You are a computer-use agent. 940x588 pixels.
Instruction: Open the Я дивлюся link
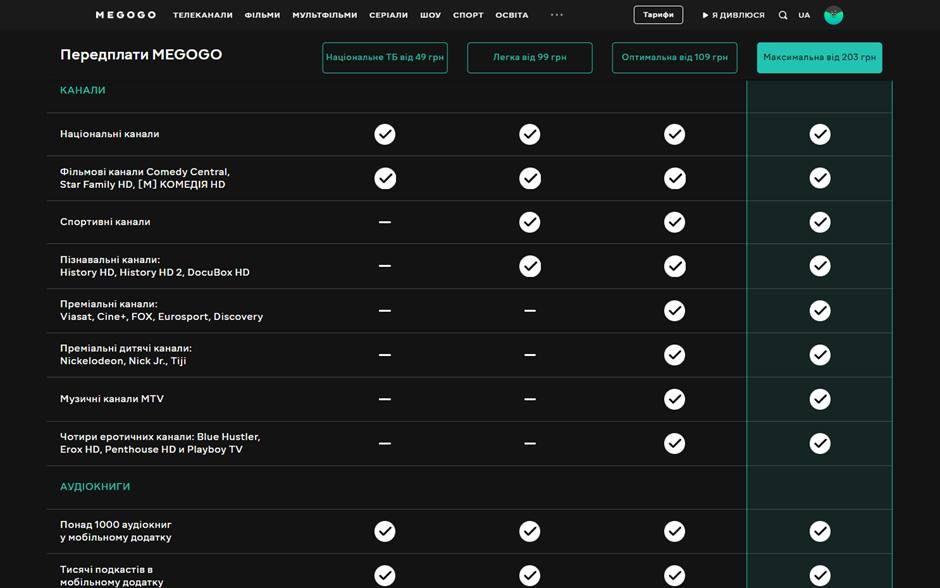coord(734,15)
